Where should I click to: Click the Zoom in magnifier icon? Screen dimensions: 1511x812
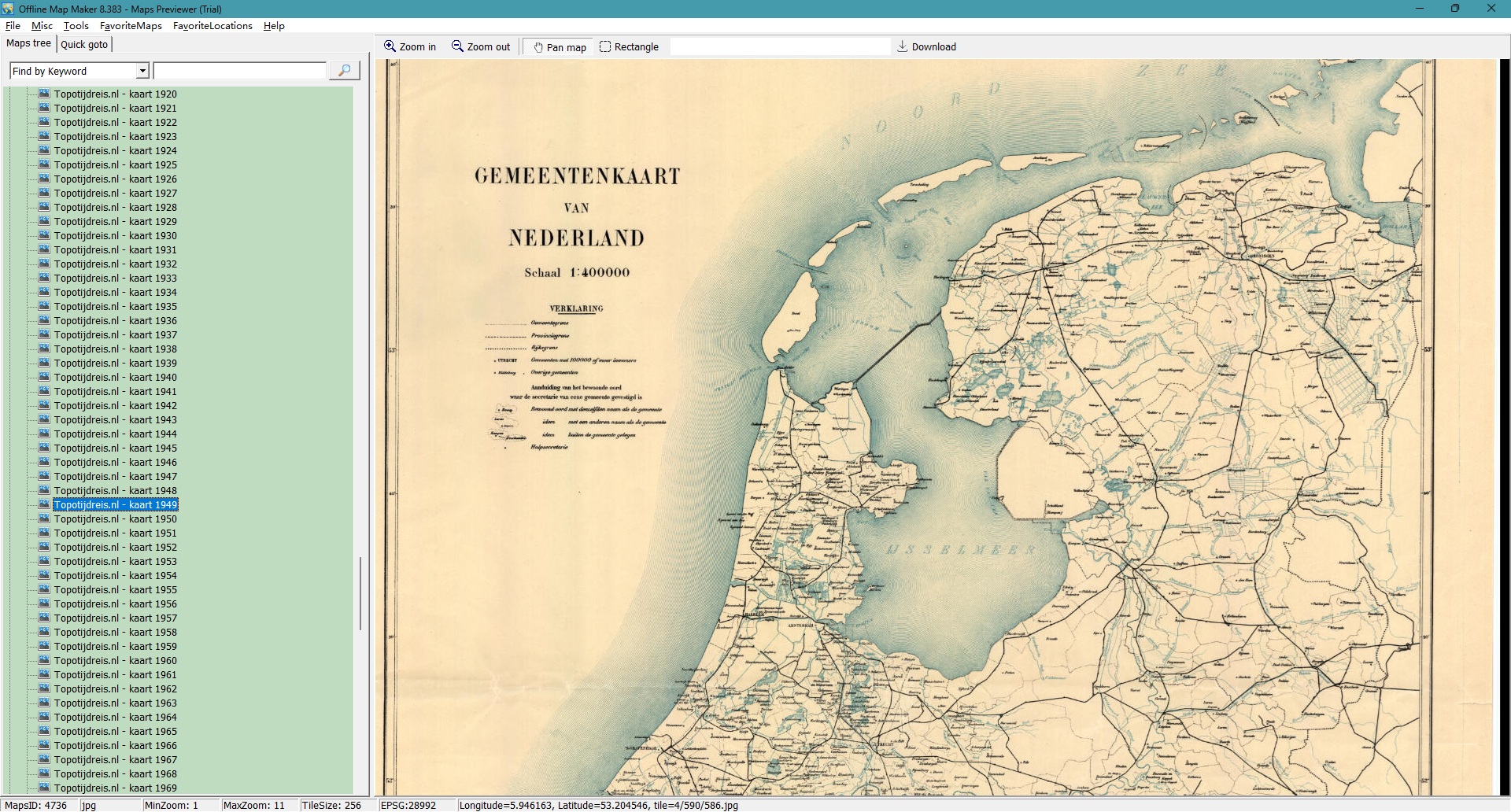[390, 46]
